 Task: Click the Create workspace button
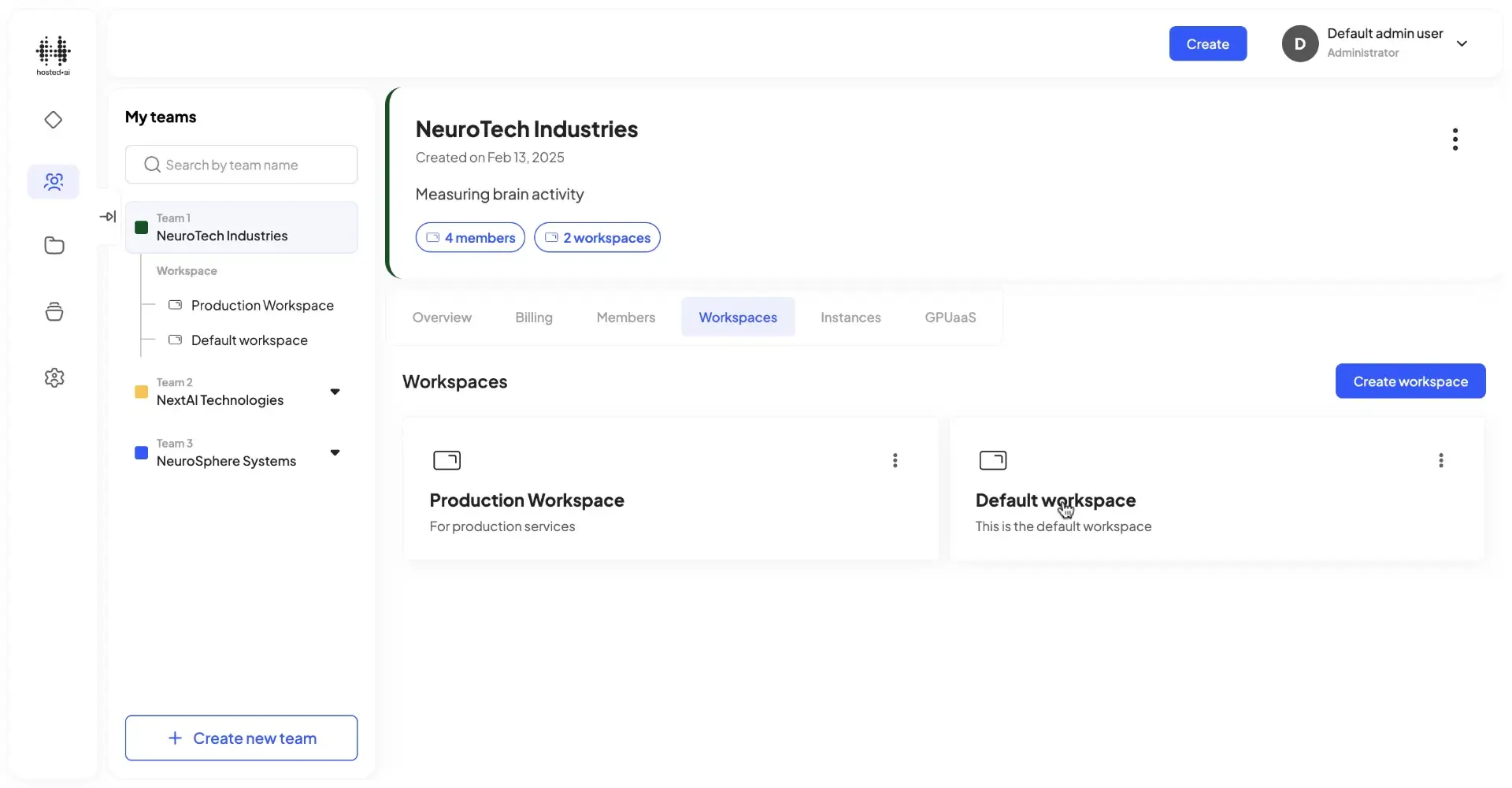pyautogui.click(x=1410, y=381)
